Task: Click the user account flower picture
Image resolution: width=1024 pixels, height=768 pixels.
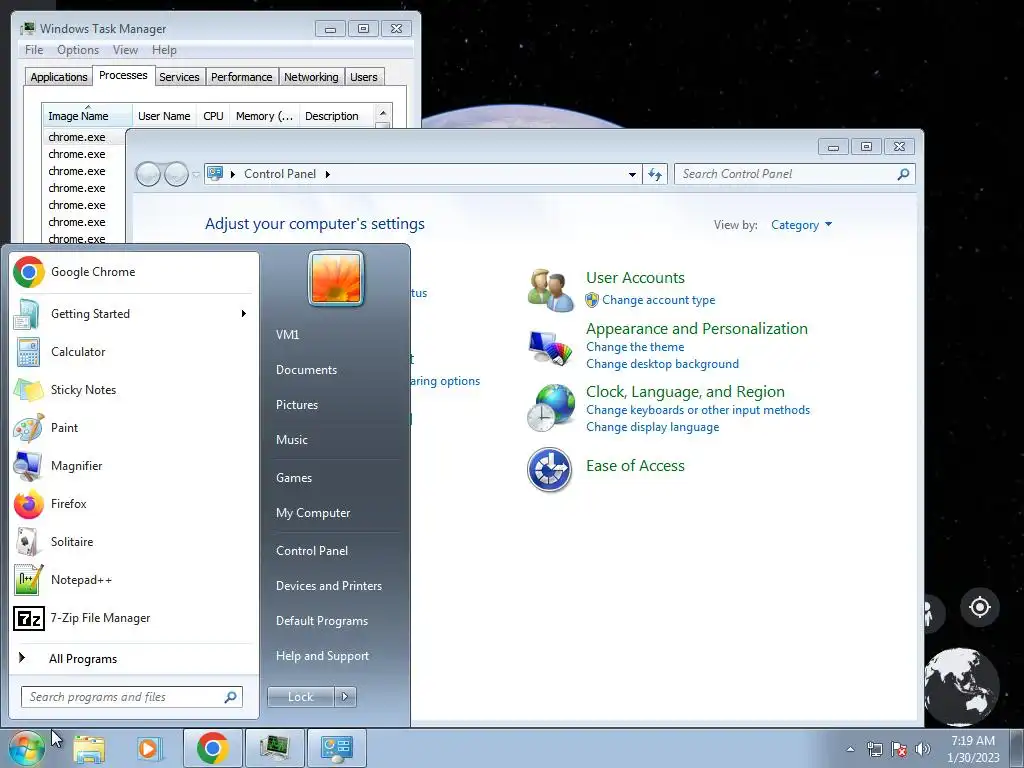Action: [x=336, y=279]
